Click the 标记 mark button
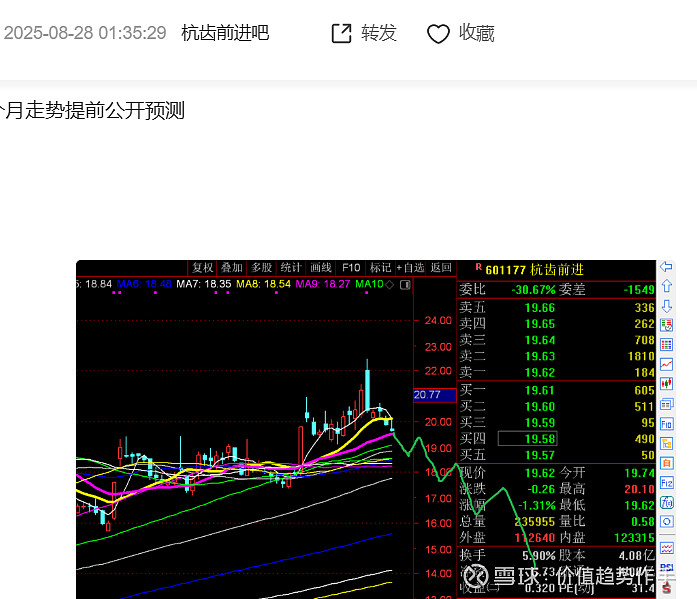The width and height of the screenshot is (697, 599). pyautogui.click(x=381, y=268)
